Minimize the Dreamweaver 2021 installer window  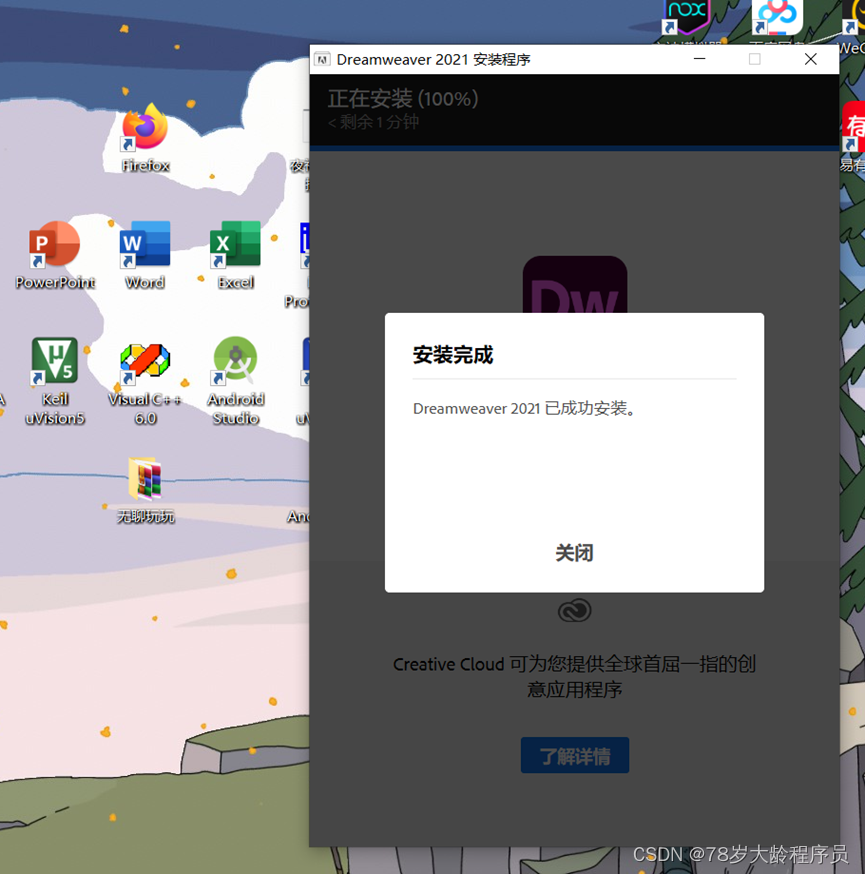point(699,59)
